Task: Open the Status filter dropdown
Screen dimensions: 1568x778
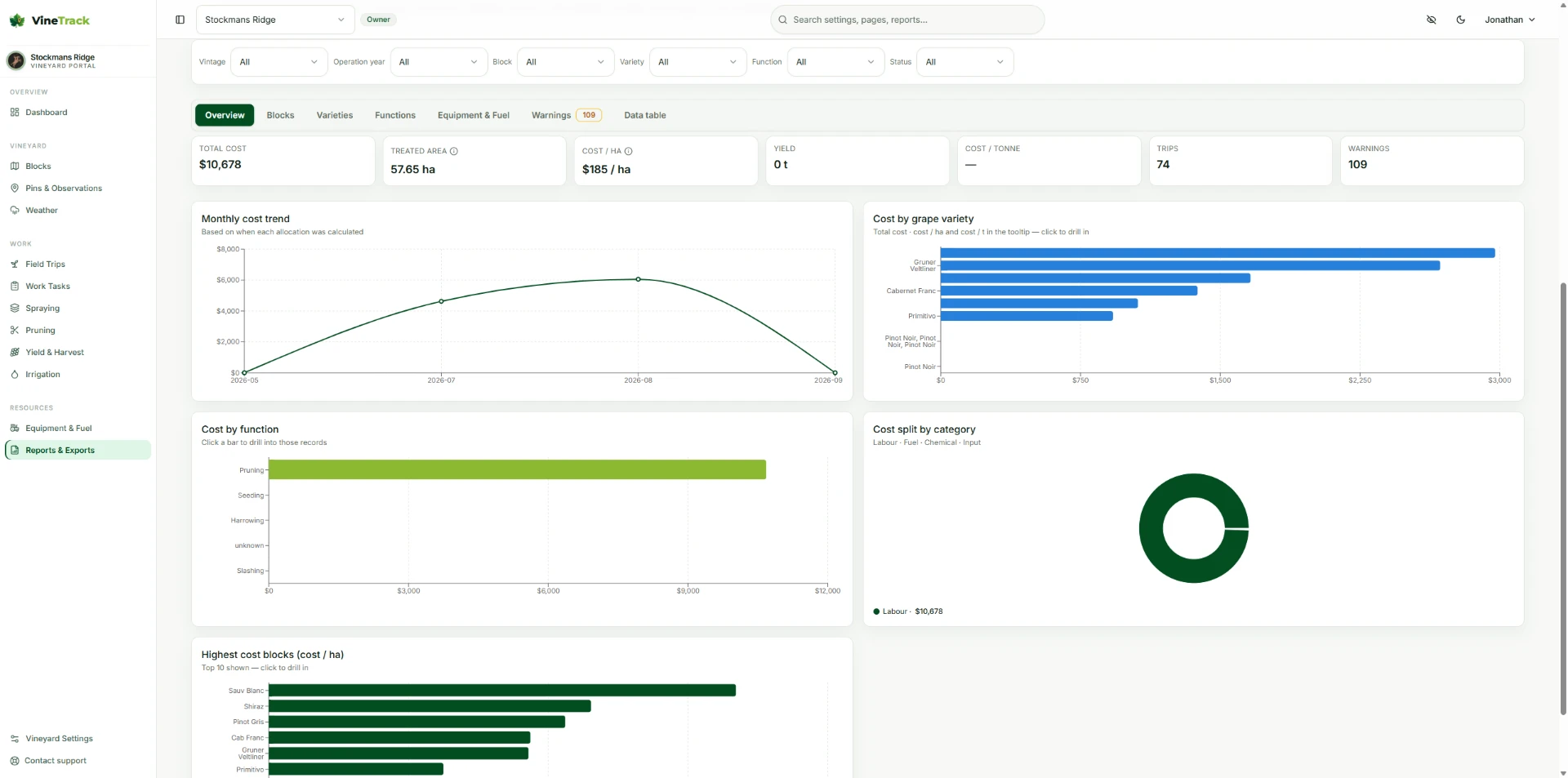Action: point(964,62)
